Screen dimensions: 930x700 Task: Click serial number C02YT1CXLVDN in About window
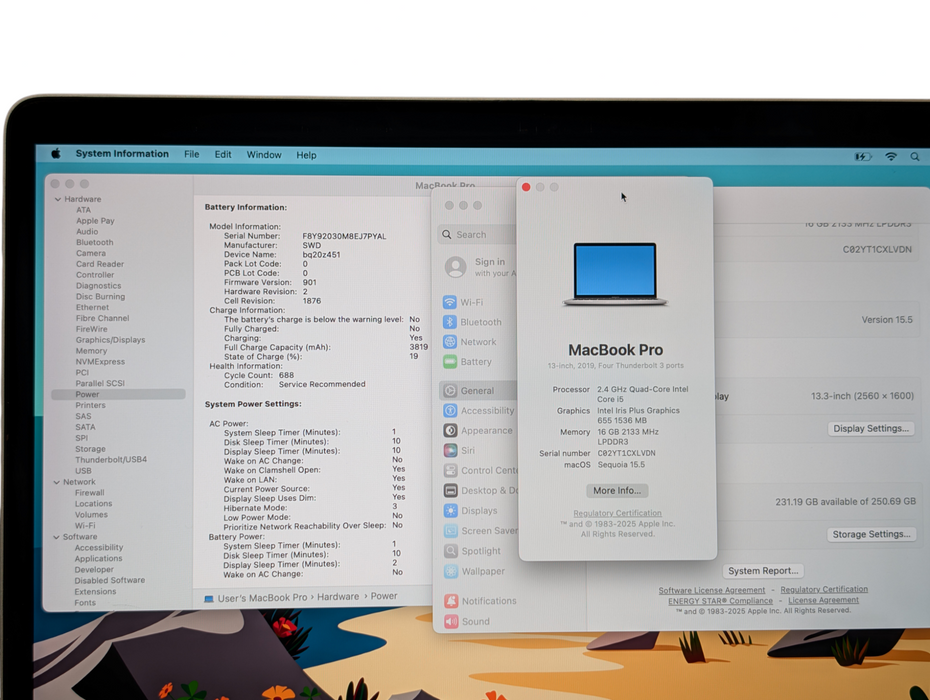click(626, 453)
